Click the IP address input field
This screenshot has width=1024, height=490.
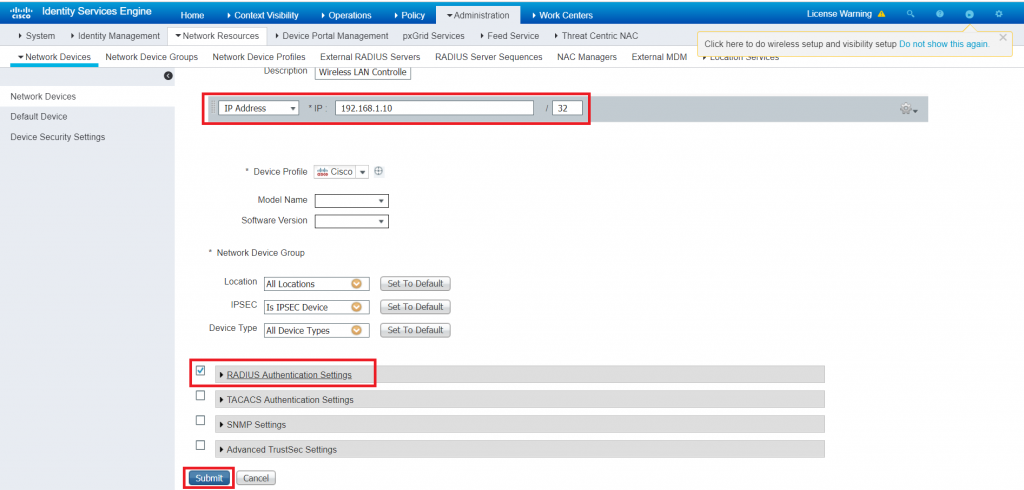(x=434, y=108)
